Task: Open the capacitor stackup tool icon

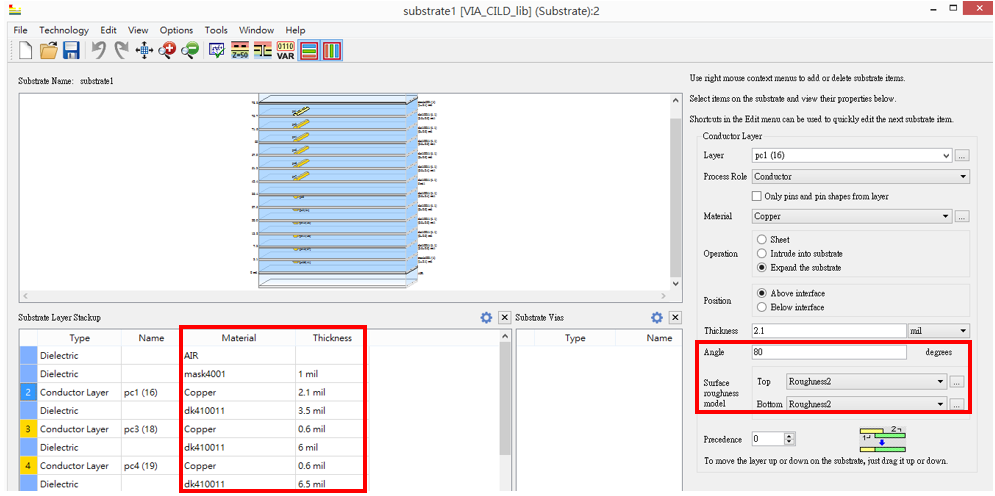Action: point(262,51)
